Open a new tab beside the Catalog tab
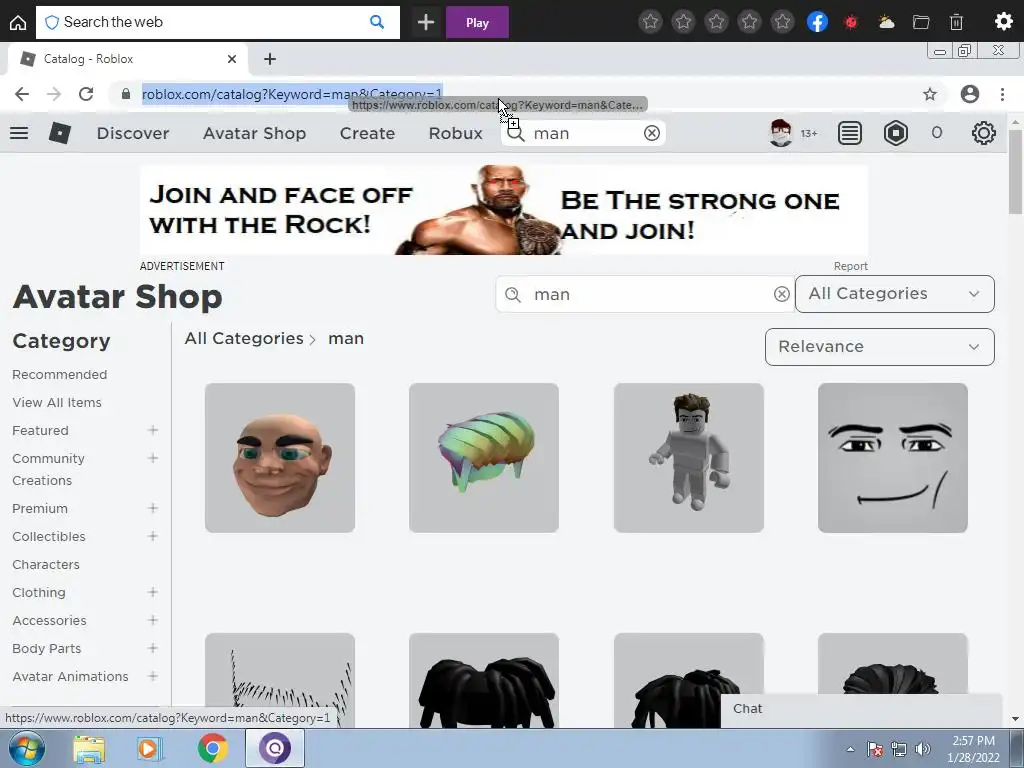The height and width of the screenshot is (768, 1024). tap(270, 59)
